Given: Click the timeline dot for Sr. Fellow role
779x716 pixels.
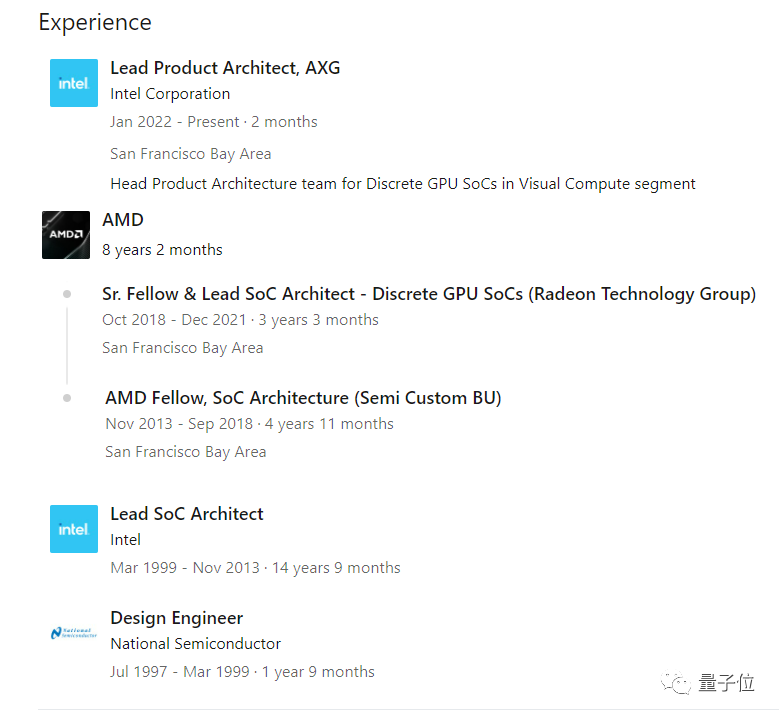Looking at the screenshot, I should pyautogui.click(x=67, y=294).
